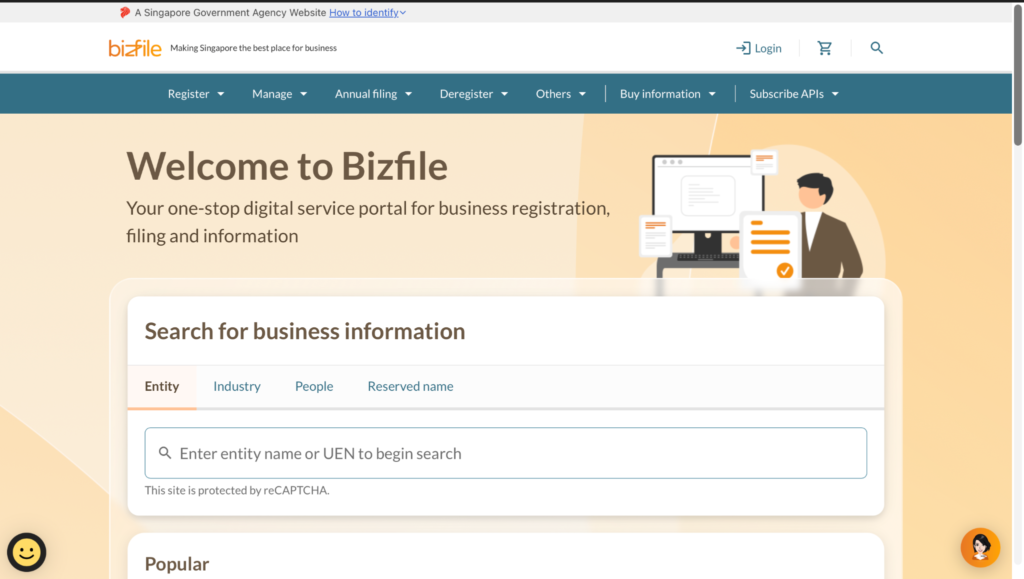Click the Singapore Government lion crest icon

point(125,12)
